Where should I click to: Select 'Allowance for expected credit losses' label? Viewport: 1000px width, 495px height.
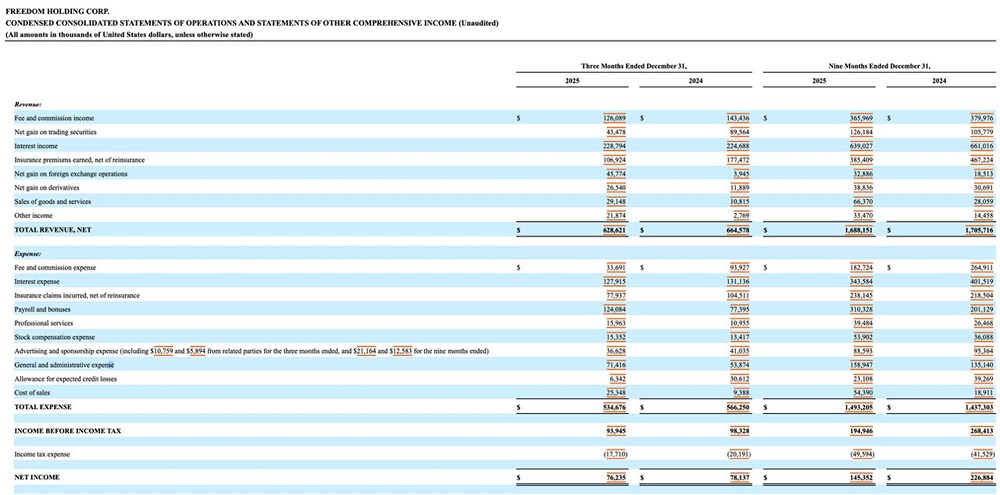[65, 380]
